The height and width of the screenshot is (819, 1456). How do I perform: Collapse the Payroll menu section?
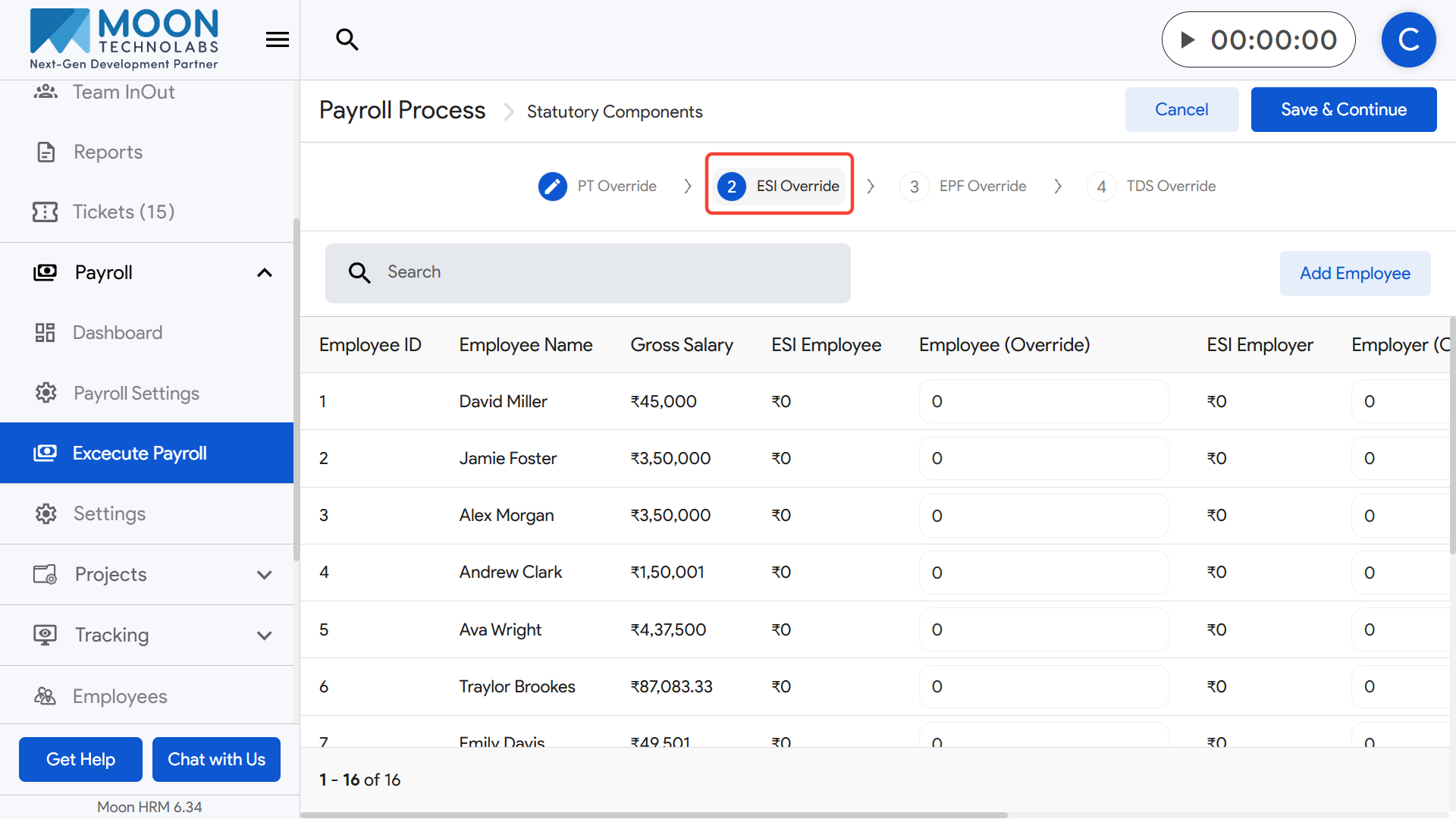pos(264,273)
